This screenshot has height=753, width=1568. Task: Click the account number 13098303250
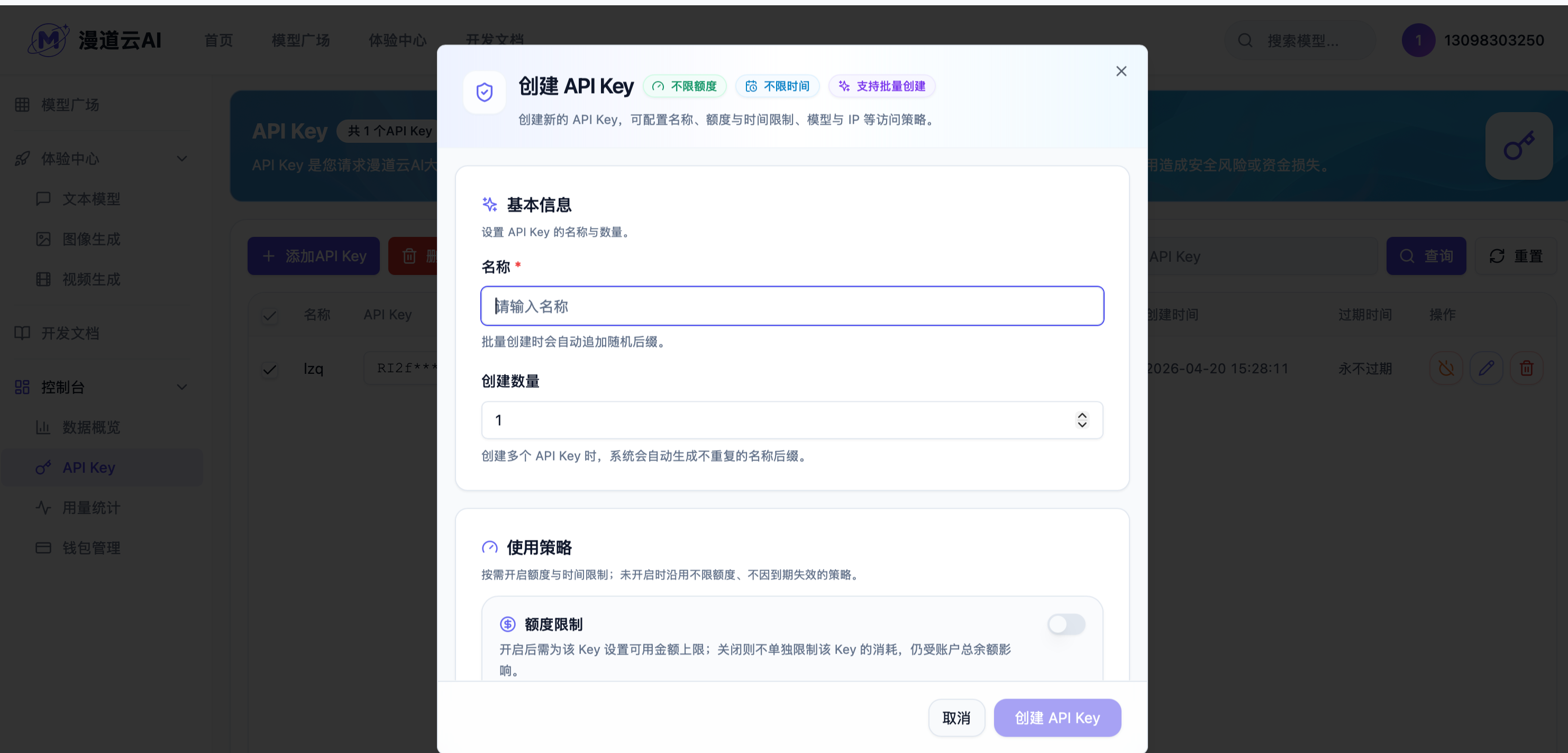tap(1494, 40)
